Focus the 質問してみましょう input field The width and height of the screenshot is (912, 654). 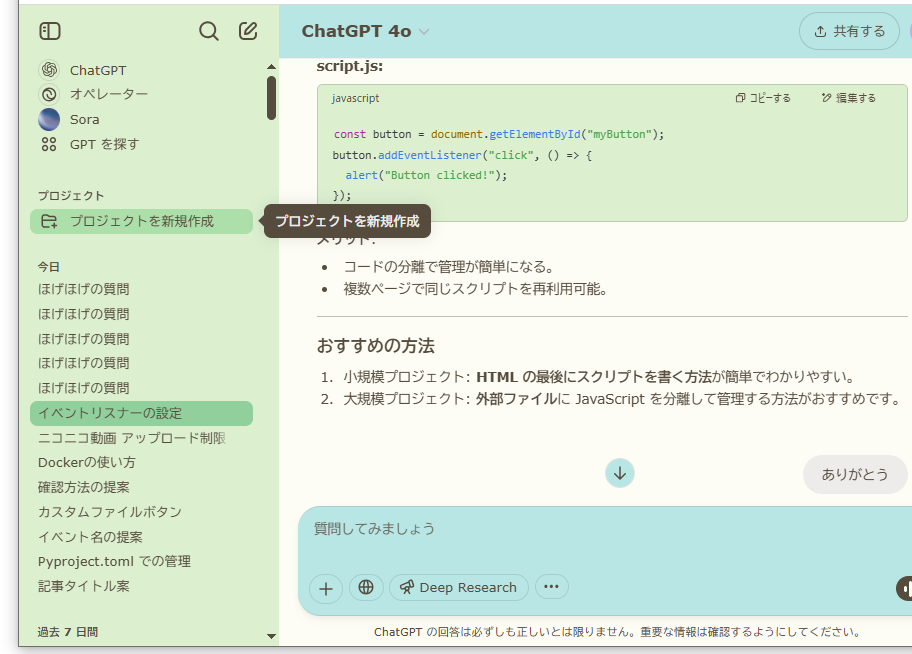coord(605,528)
